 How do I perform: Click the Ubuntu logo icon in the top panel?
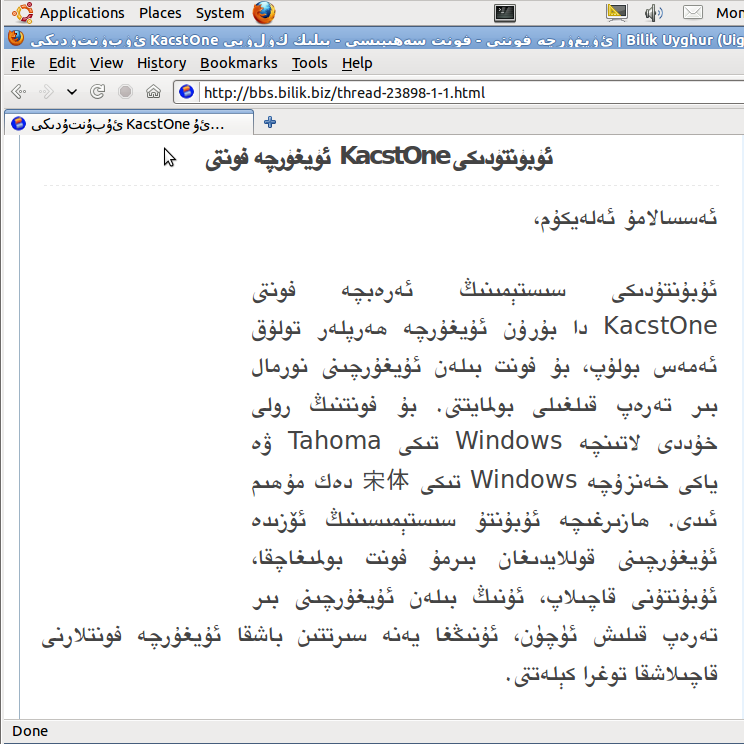click(x=23, y=13)
